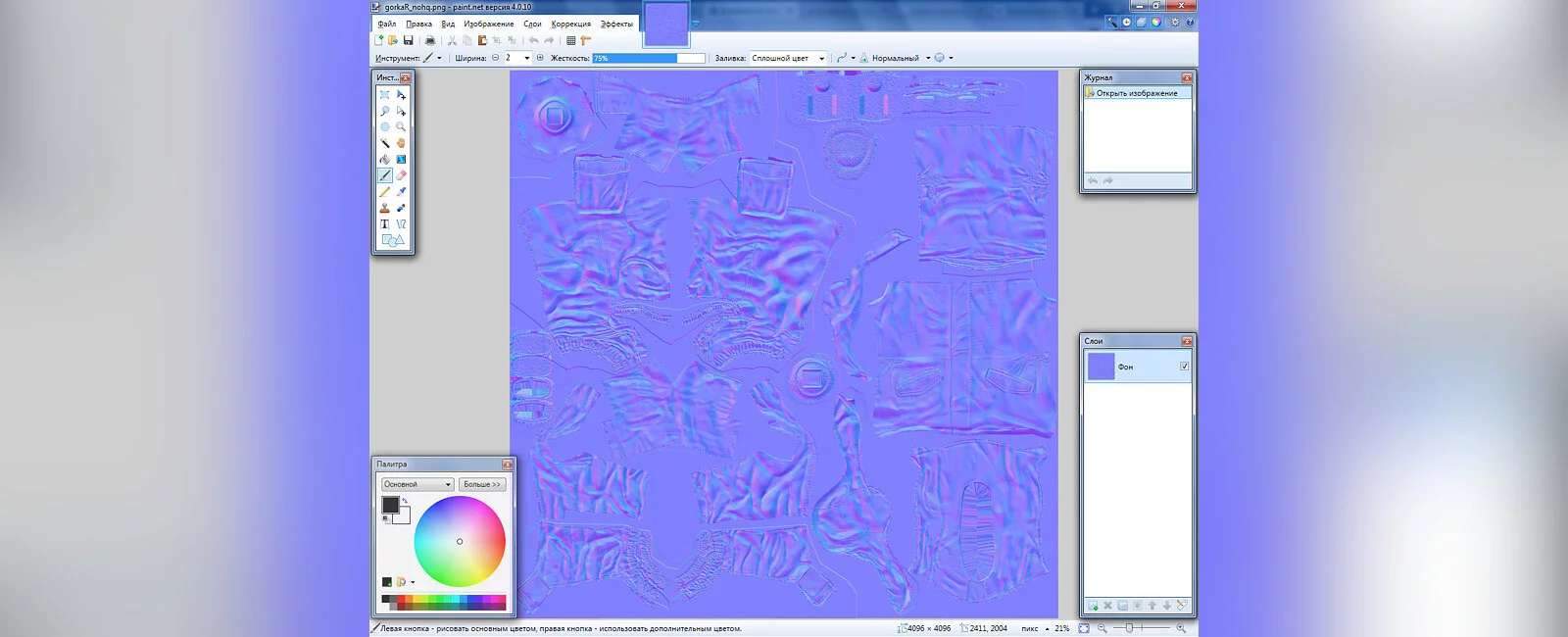Toggle visibility checkbox of Фон layer

coord(1184,367)
